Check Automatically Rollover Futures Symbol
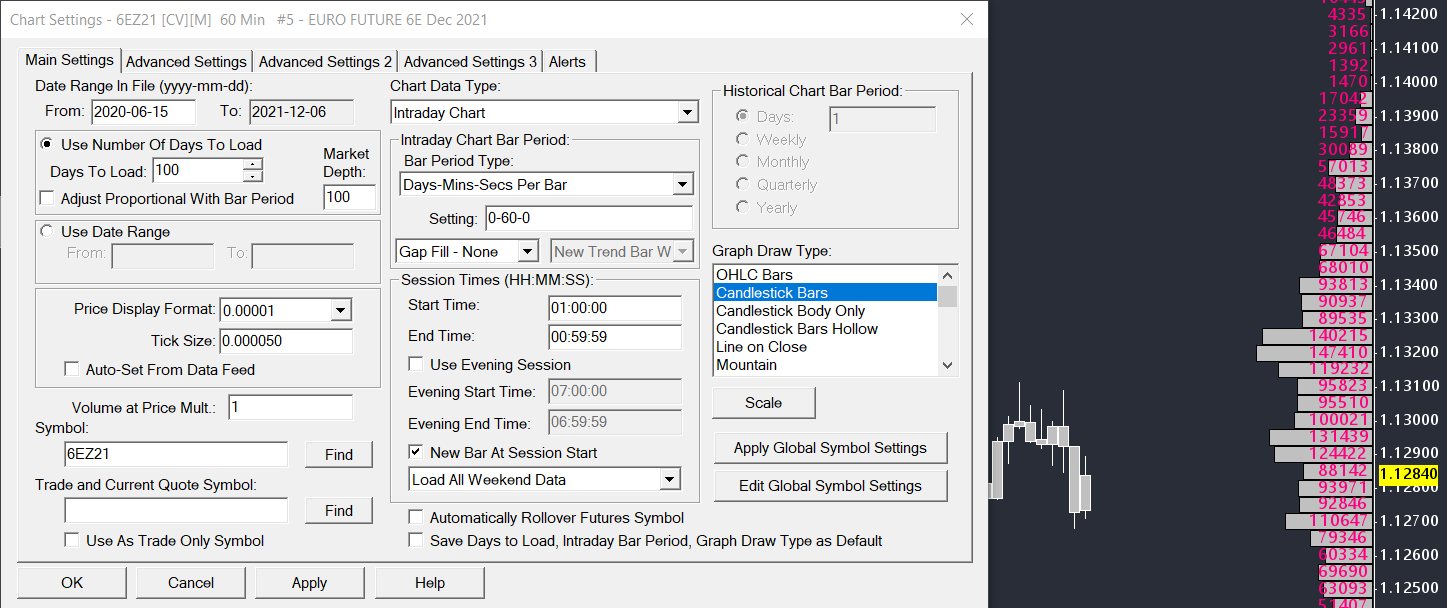The width and height of the screenshot is (1447, 608). coord(416,518)
